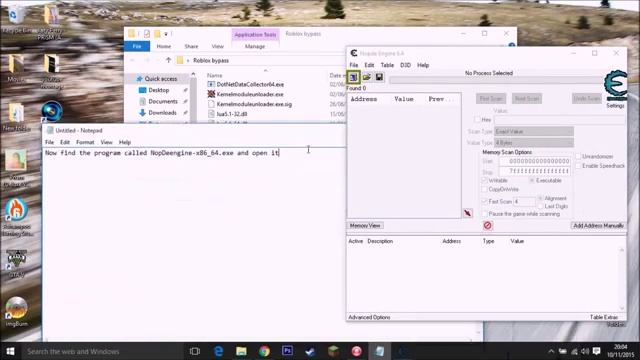Launch the ImgBurn desktop shortcut

[16, 312]
